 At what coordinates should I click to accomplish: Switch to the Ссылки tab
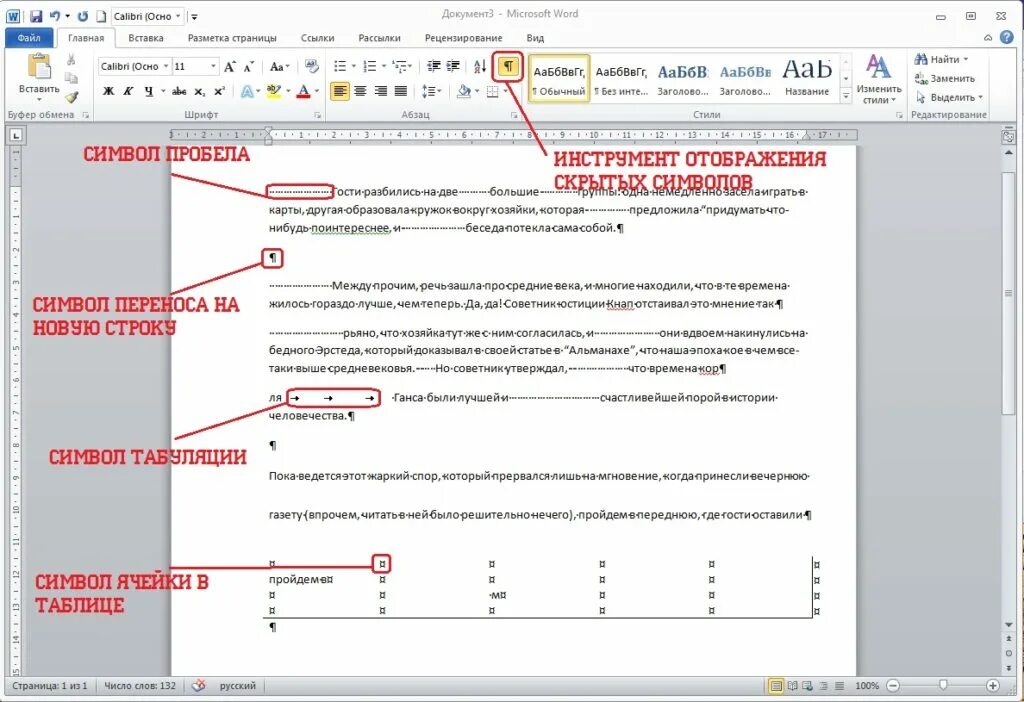pos(317,38)
